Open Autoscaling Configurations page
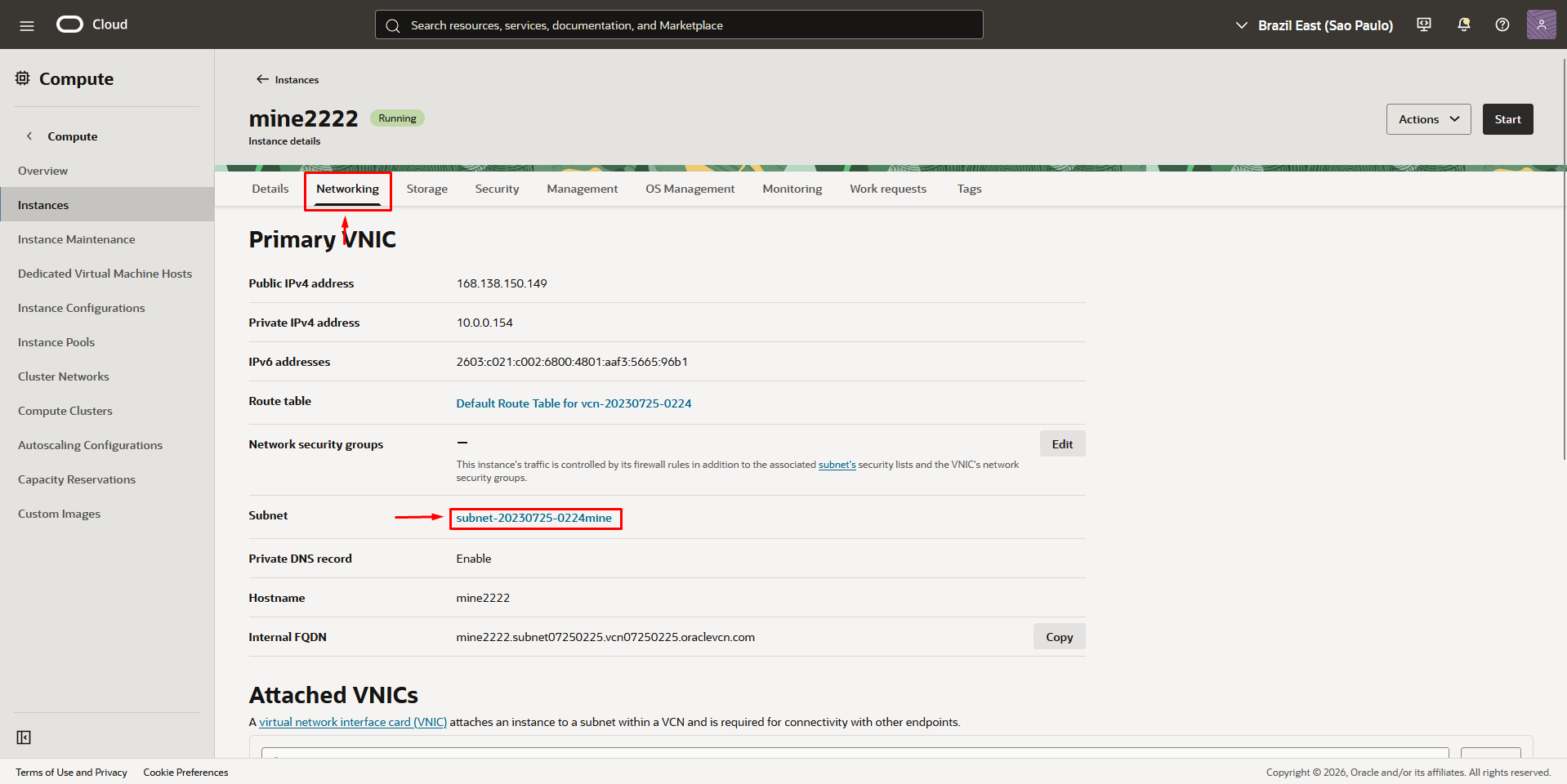1567x784 pixels. (107, 445)
